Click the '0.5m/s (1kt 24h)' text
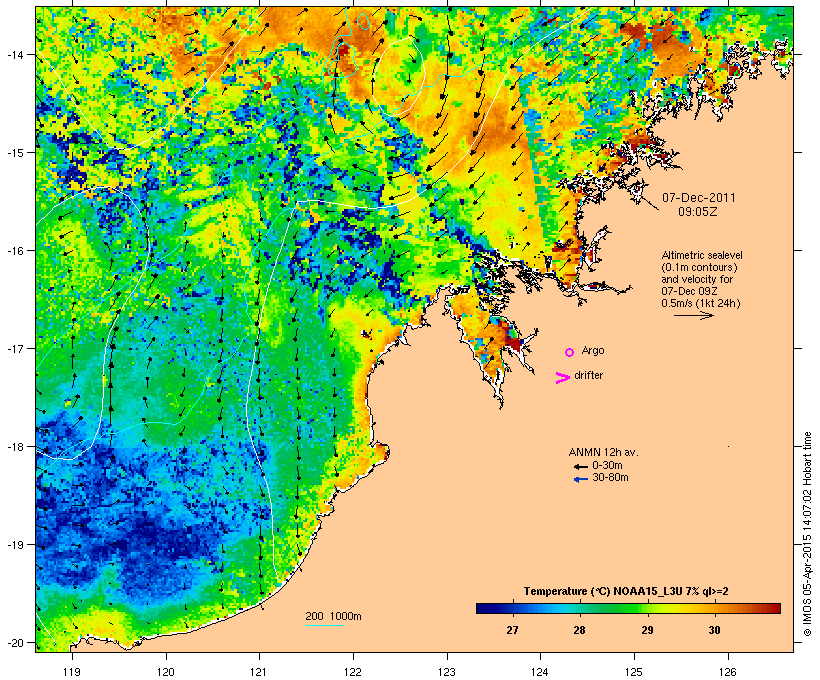Viewport: 820px width, 680px height. tap(701, 303)
